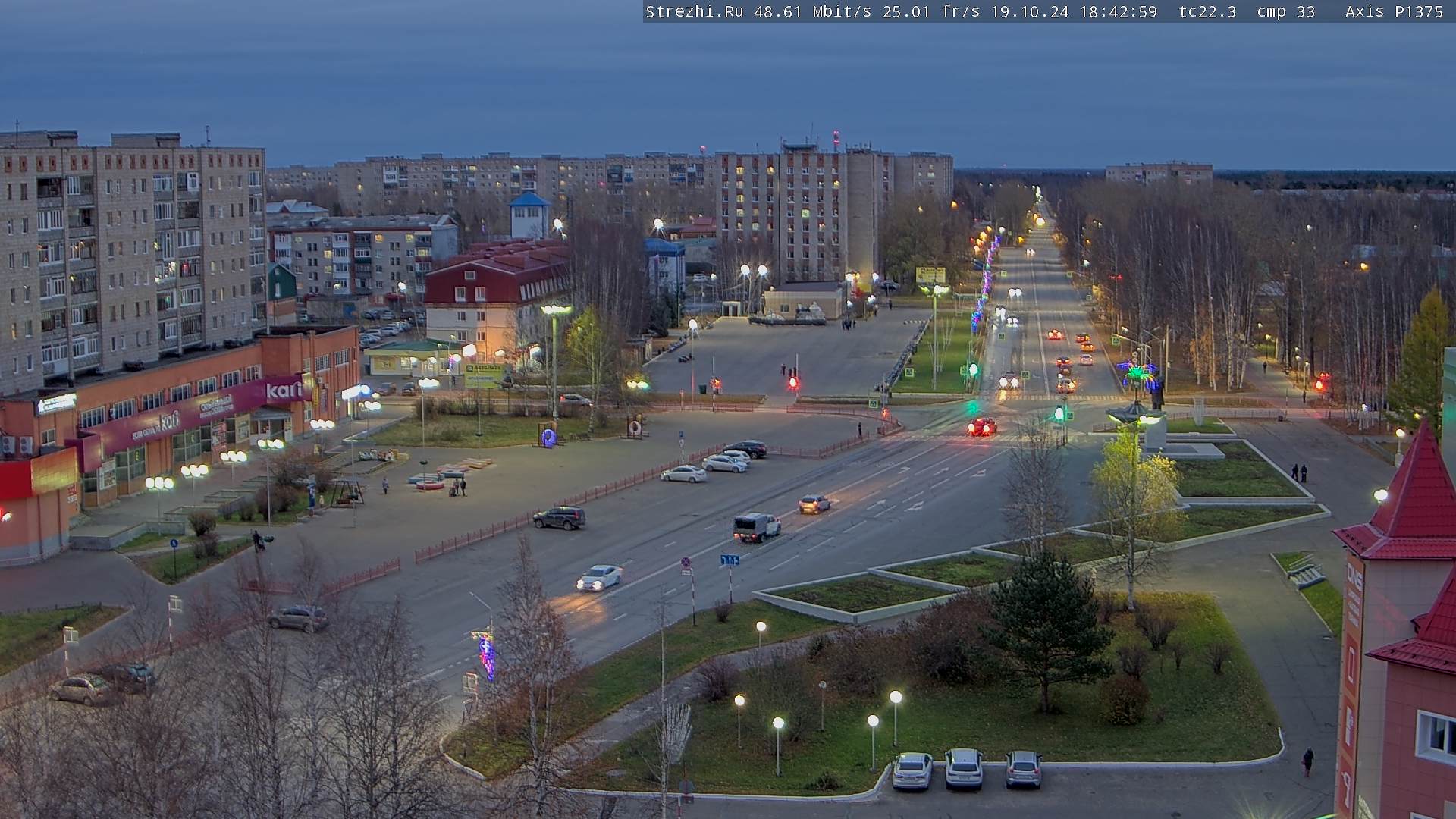Select the Axis P1375 camera model text

1395,11
